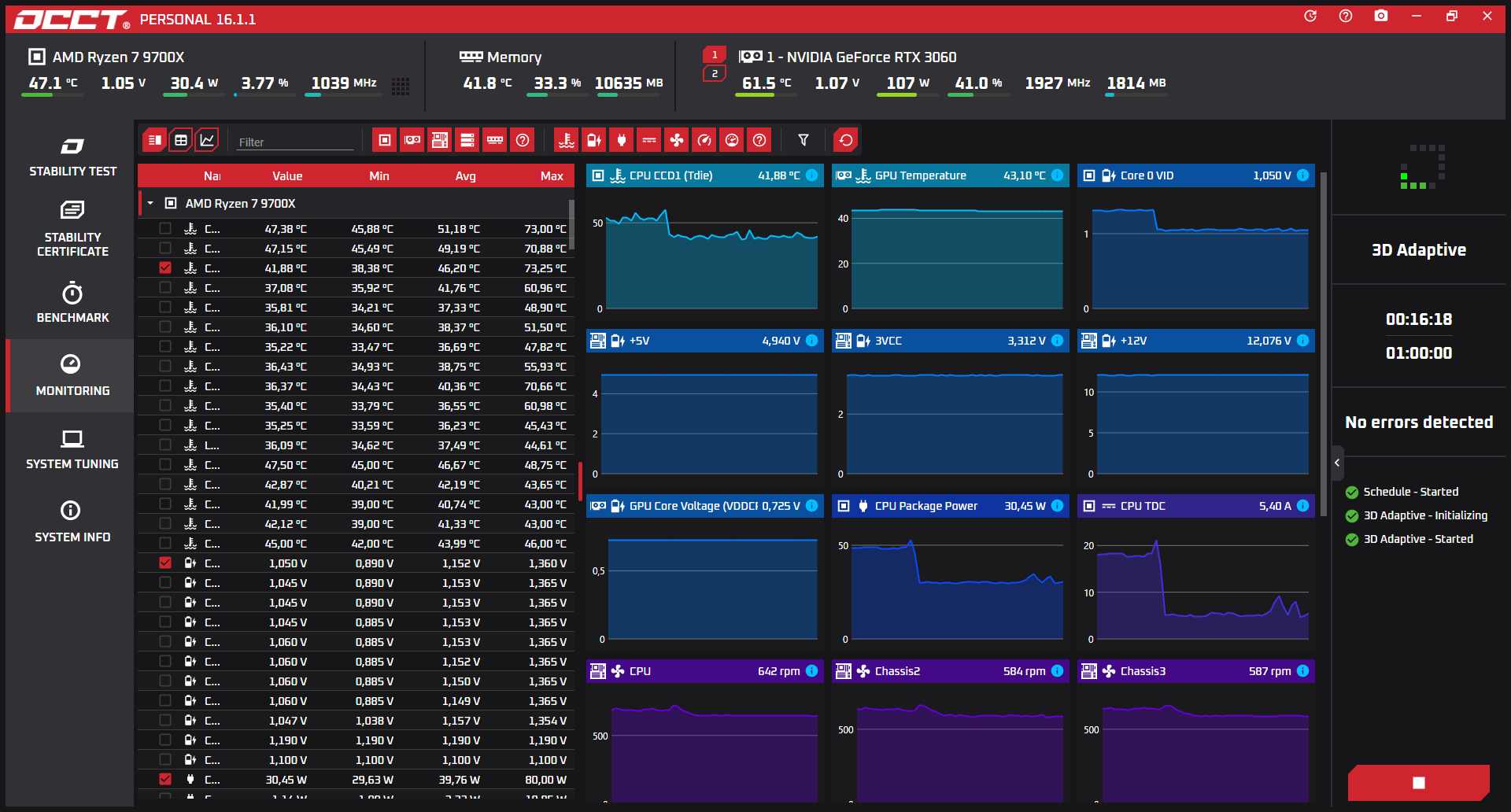Collapse the right side panel arrow
This screenshot has height=812, width=1511.
(1336, 463)
